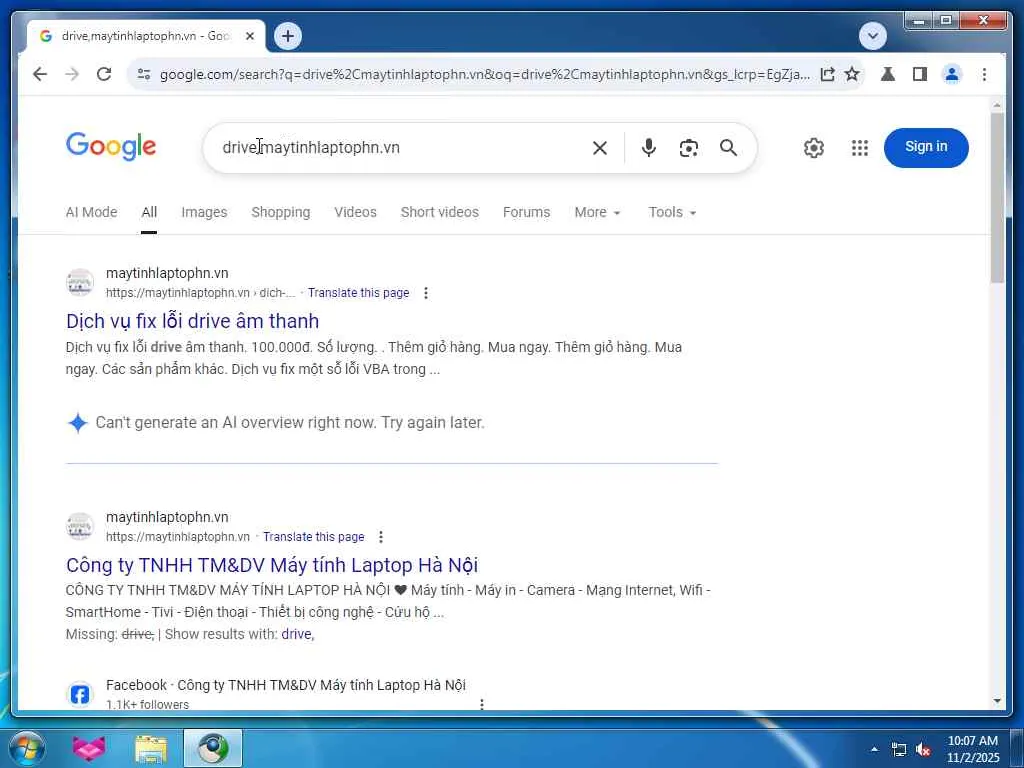
Task: Click the Sign in button
Action: 926,148
